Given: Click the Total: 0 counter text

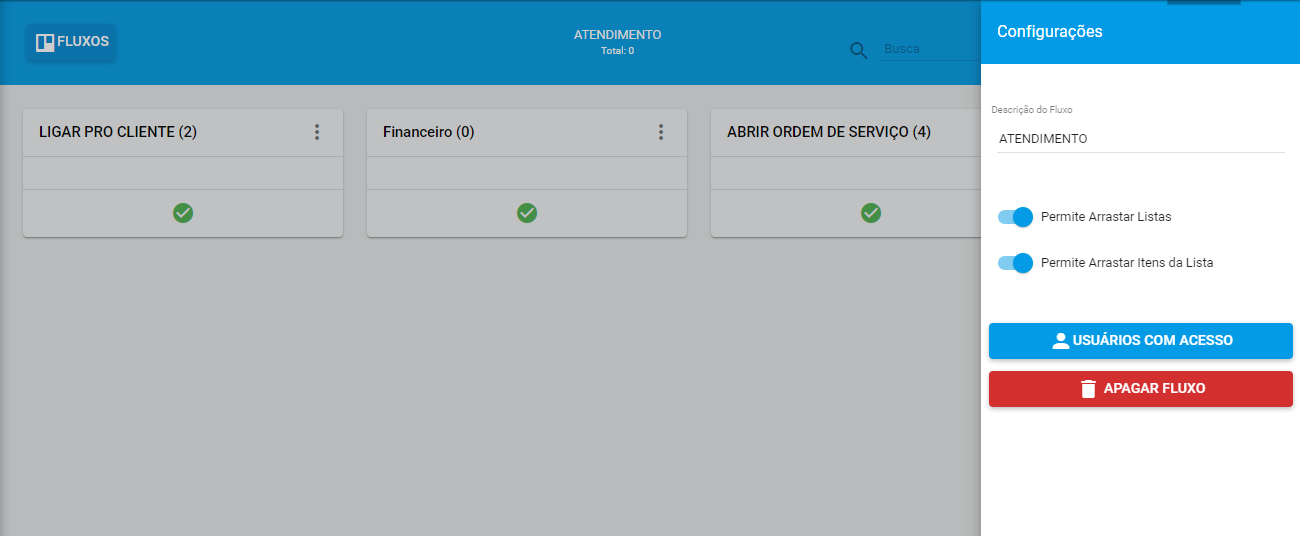Looking at the screenshot, I should coord(617,50).
